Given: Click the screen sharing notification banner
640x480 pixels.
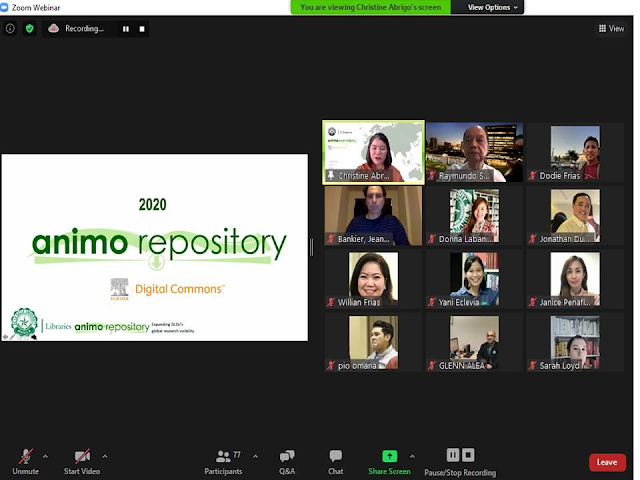Looking at the screenshot, I should [x=371, y=7].
